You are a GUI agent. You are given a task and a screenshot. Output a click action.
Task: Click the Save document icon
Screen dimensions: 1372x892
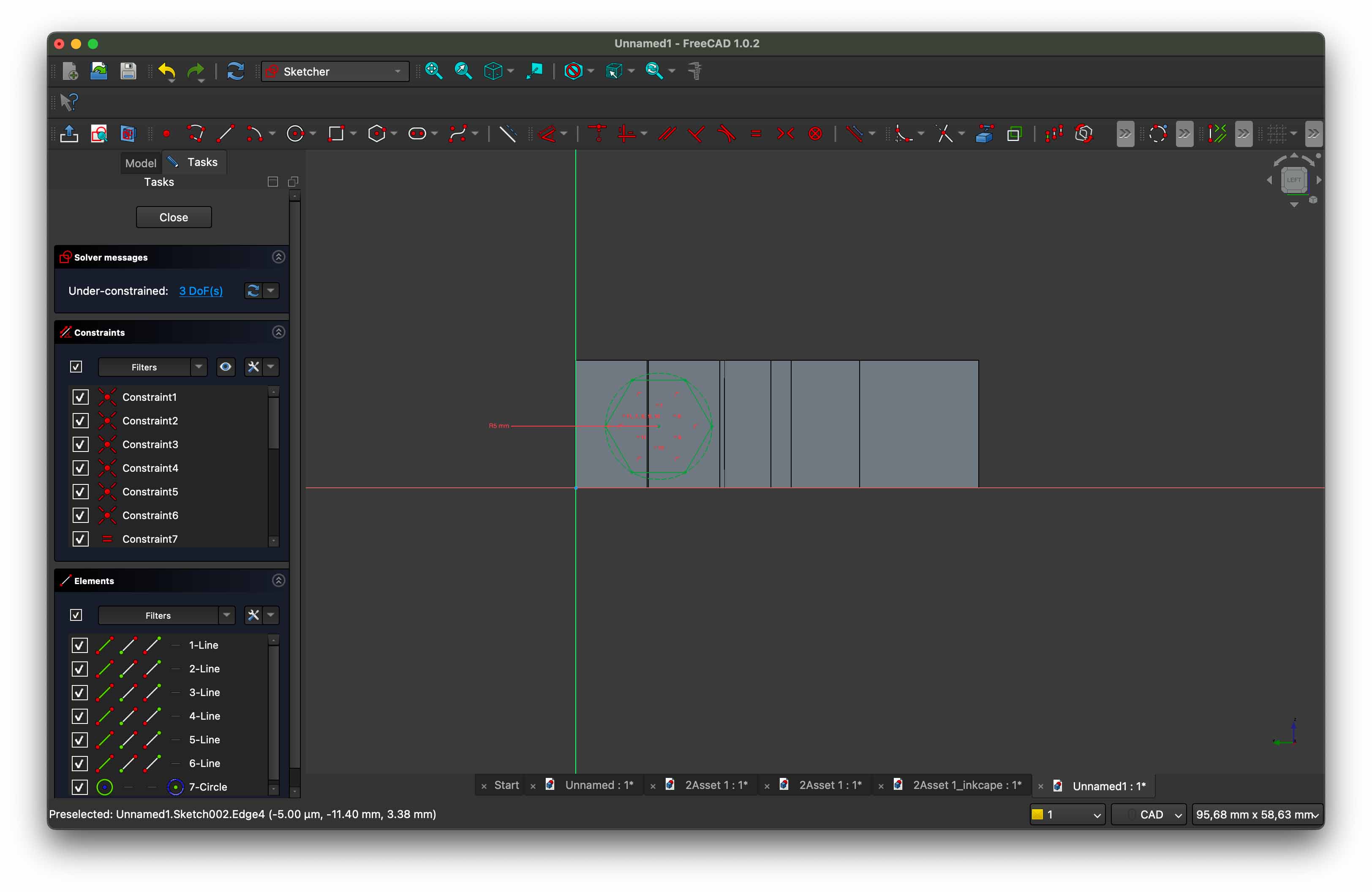[128, 71]
